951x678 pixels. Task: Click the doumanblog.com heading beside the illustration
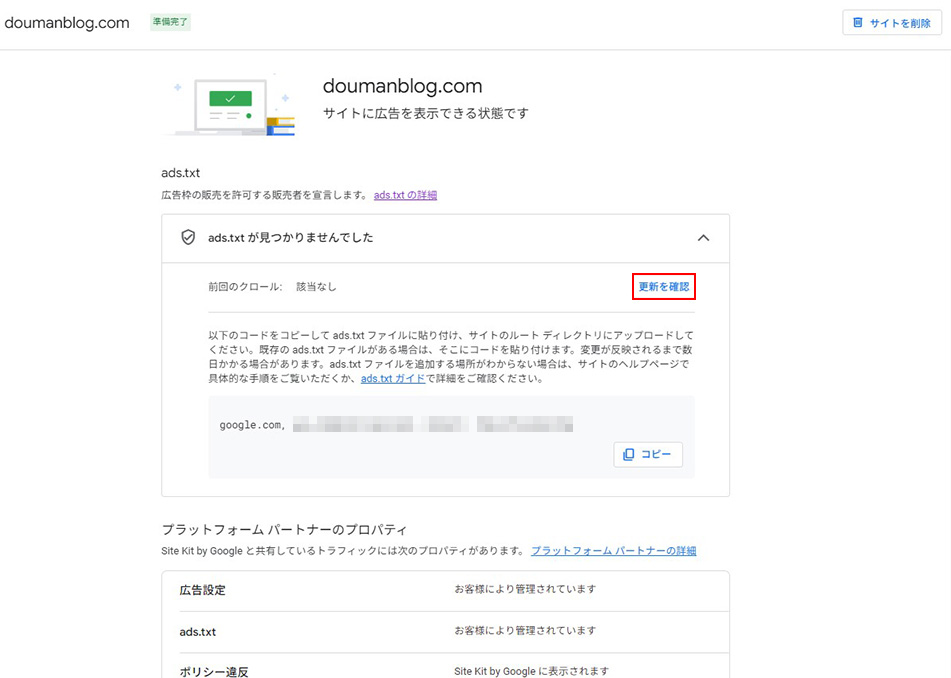[402, 86]
